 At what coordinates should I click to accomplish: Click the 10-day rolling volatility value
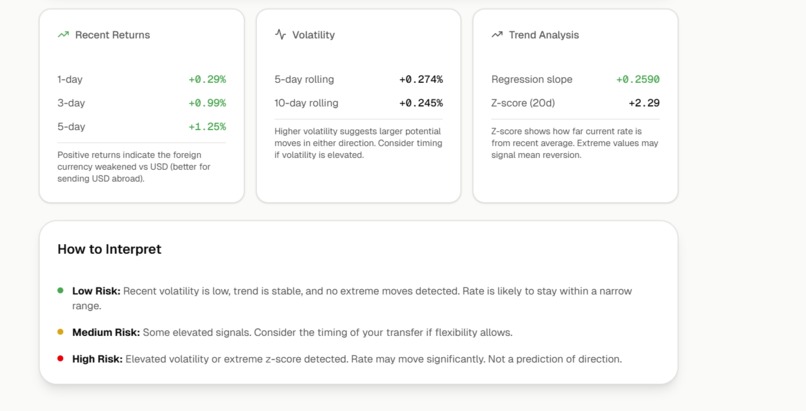[420, 103]
